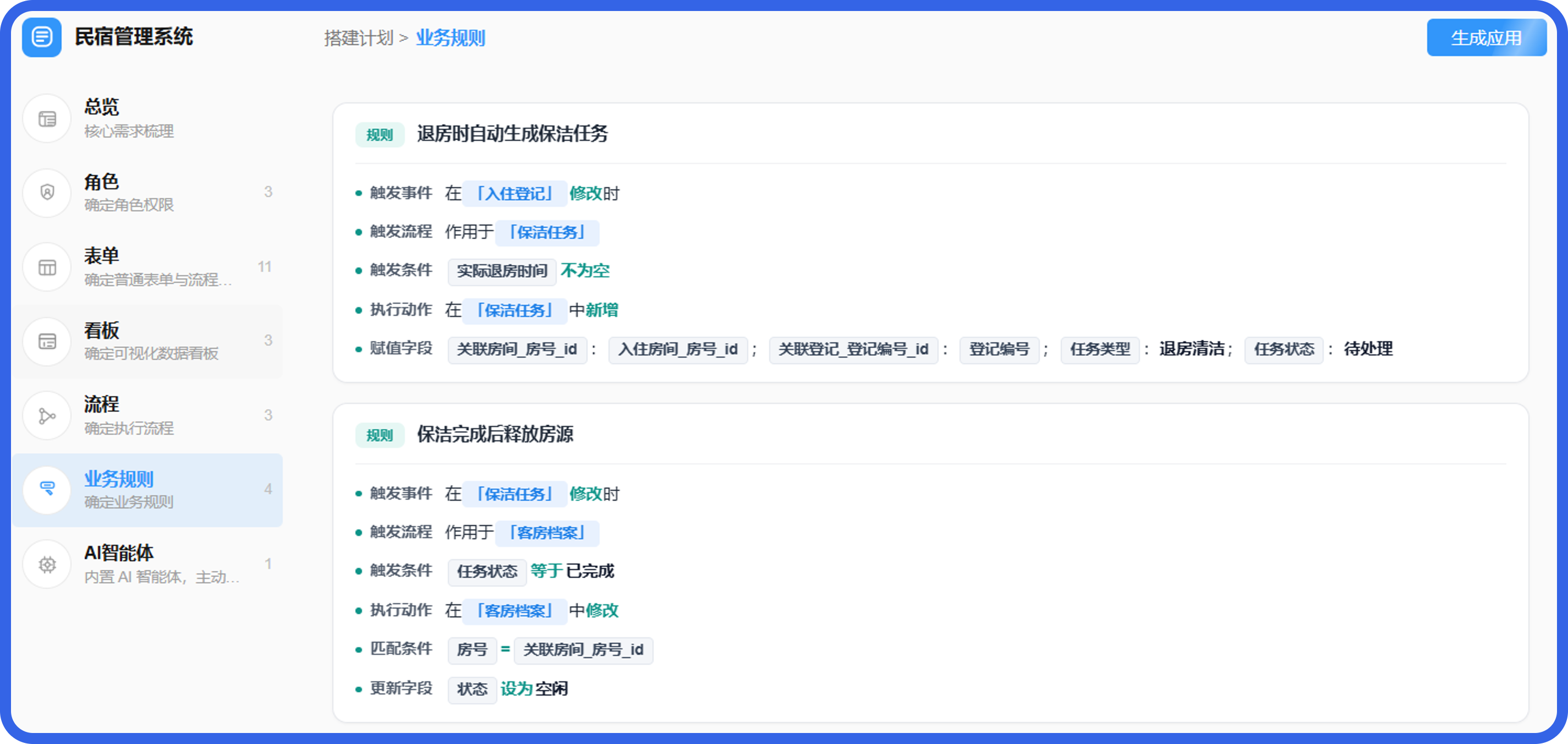1568x744 pixels.
Task: Open the 看板 dashboard icon
Action: coord(47,342)
